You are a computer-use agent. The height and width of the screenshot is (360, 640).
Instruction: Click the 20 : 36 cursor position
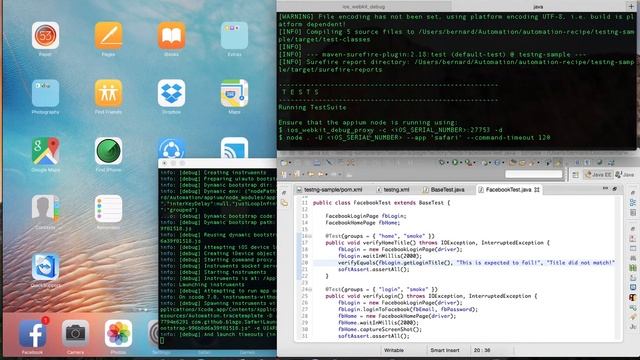click(x=482, y=350)
